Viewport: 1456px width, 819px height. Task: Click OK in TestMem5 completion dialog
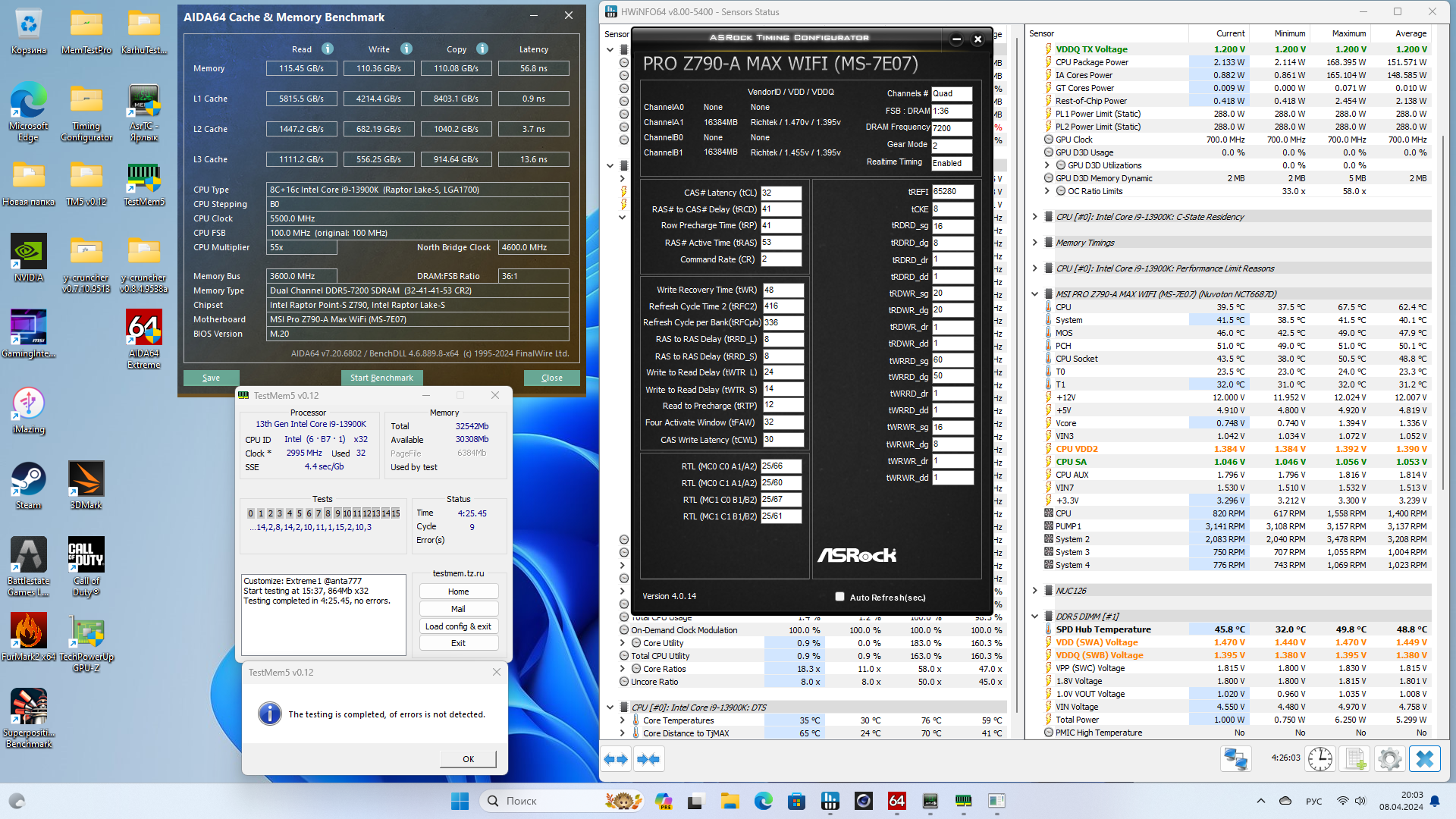coord(468,759)
